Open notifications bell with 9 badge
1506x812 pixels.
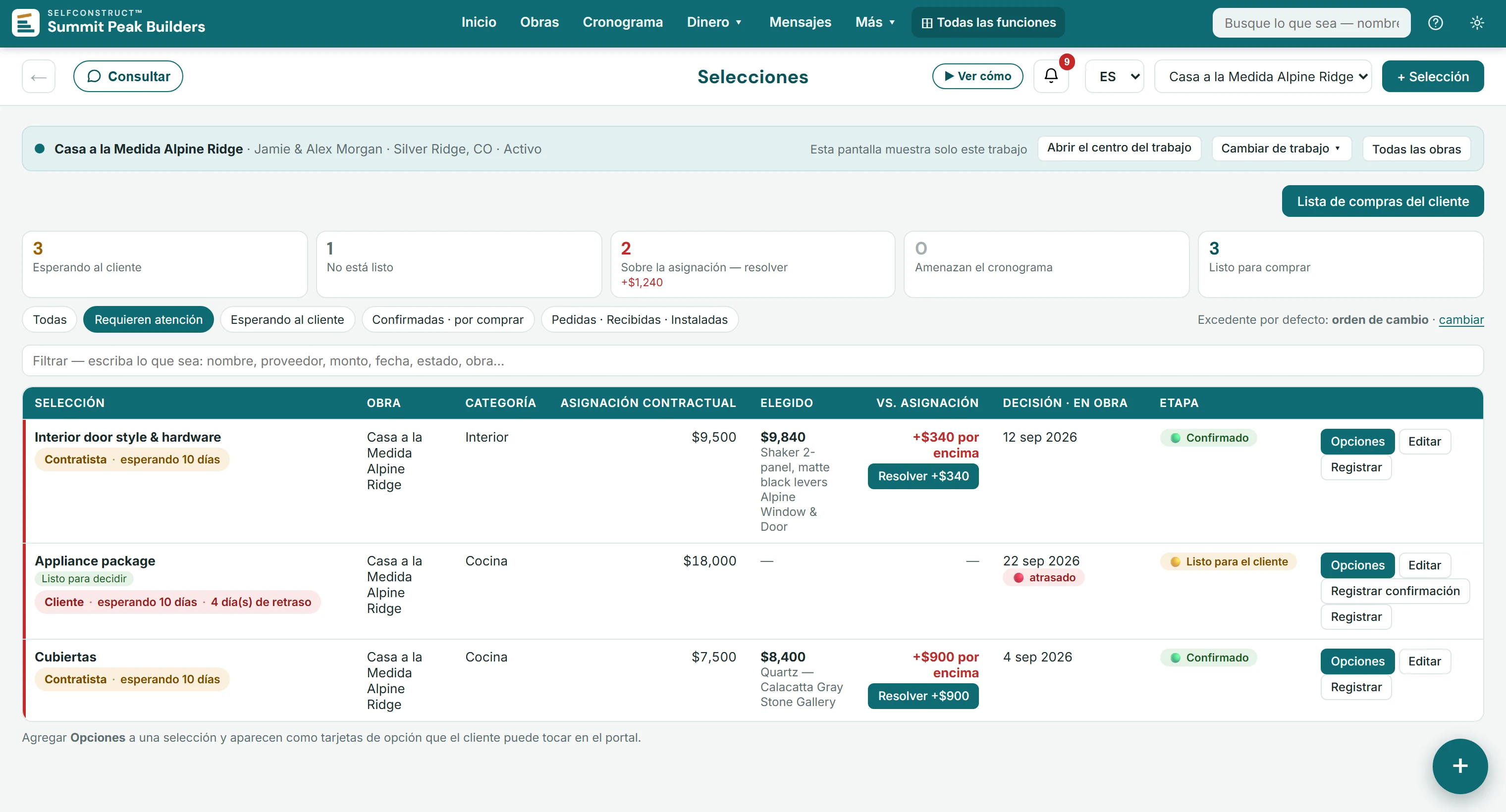pyautogui.click(x=1051, y=76)
